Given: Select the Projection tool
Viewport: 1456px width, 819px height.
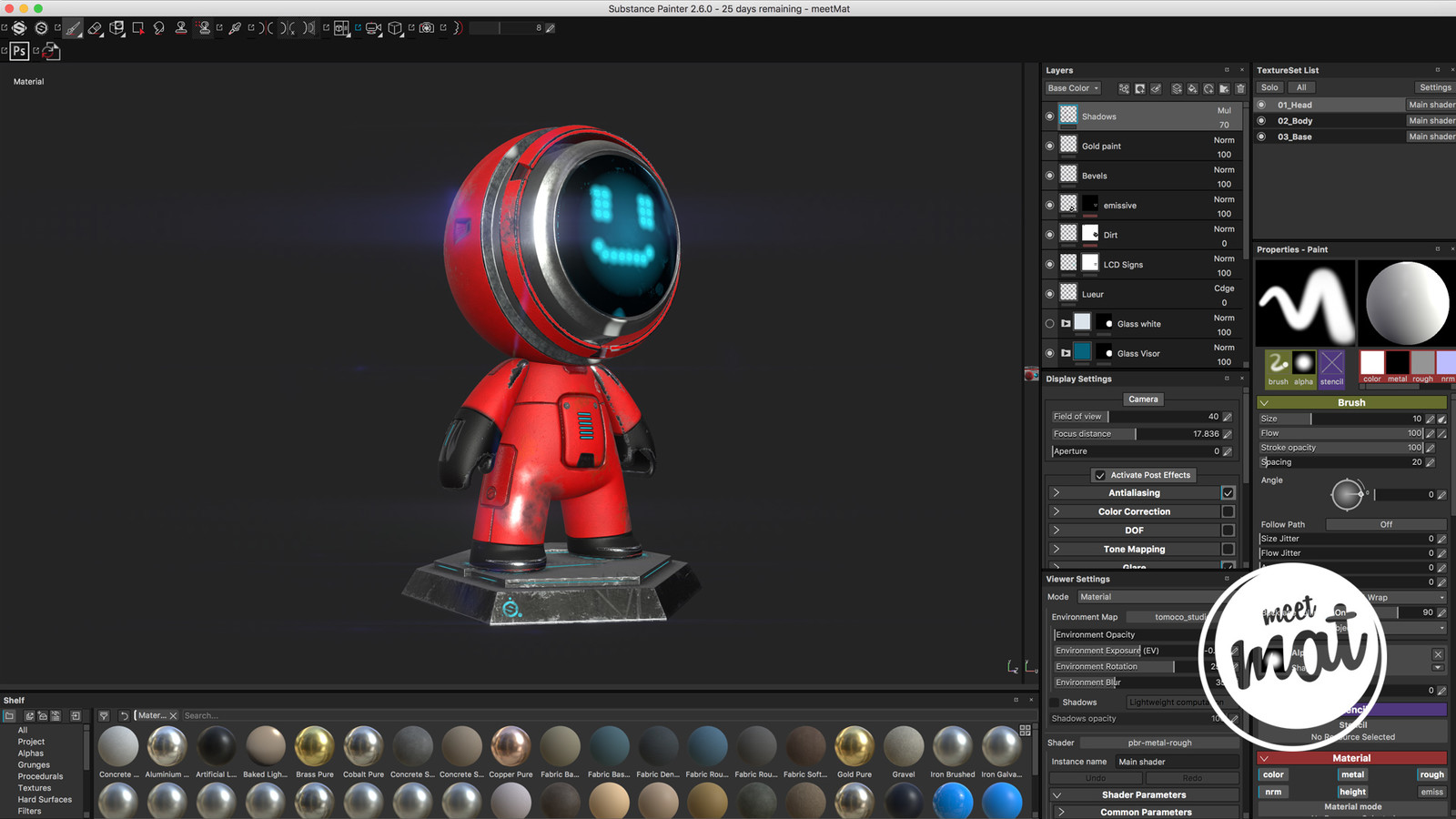Looking at the screenshot, I should pyautogui.click(x=116, y=28).
